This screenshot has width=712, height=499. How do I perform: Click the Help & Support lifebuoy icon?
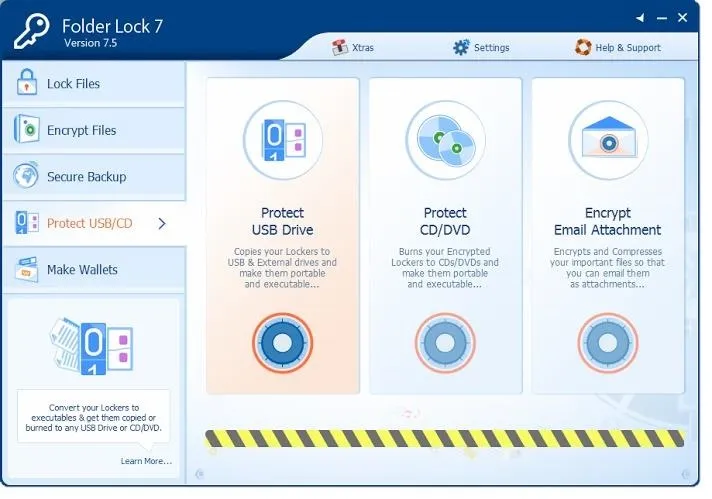click(583, 47)
